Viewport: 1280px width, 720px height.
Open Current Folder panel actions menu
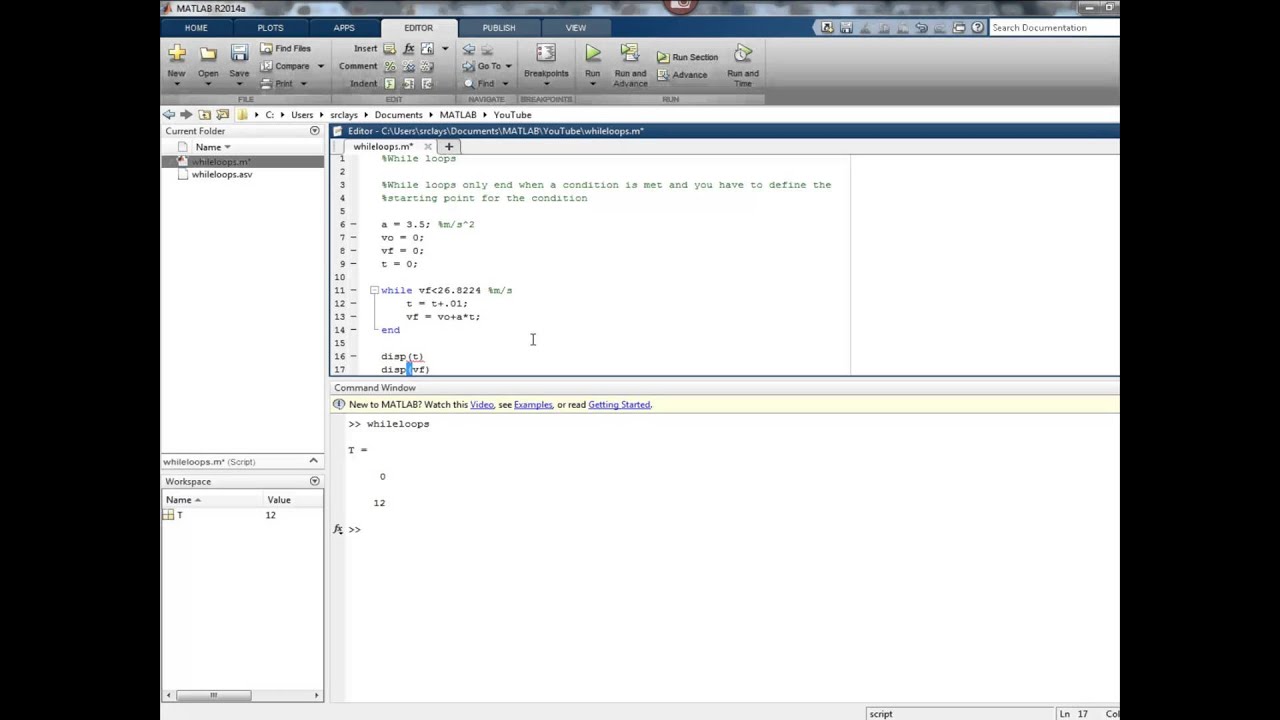314,131
